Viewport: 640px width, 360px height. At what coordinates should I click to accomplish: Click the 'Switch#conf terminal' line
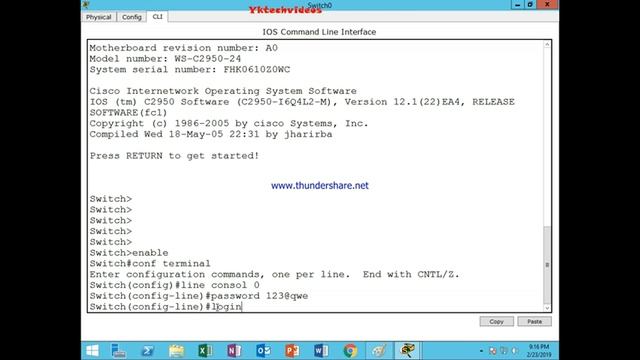pyautogui.click(x=150, y=264)
